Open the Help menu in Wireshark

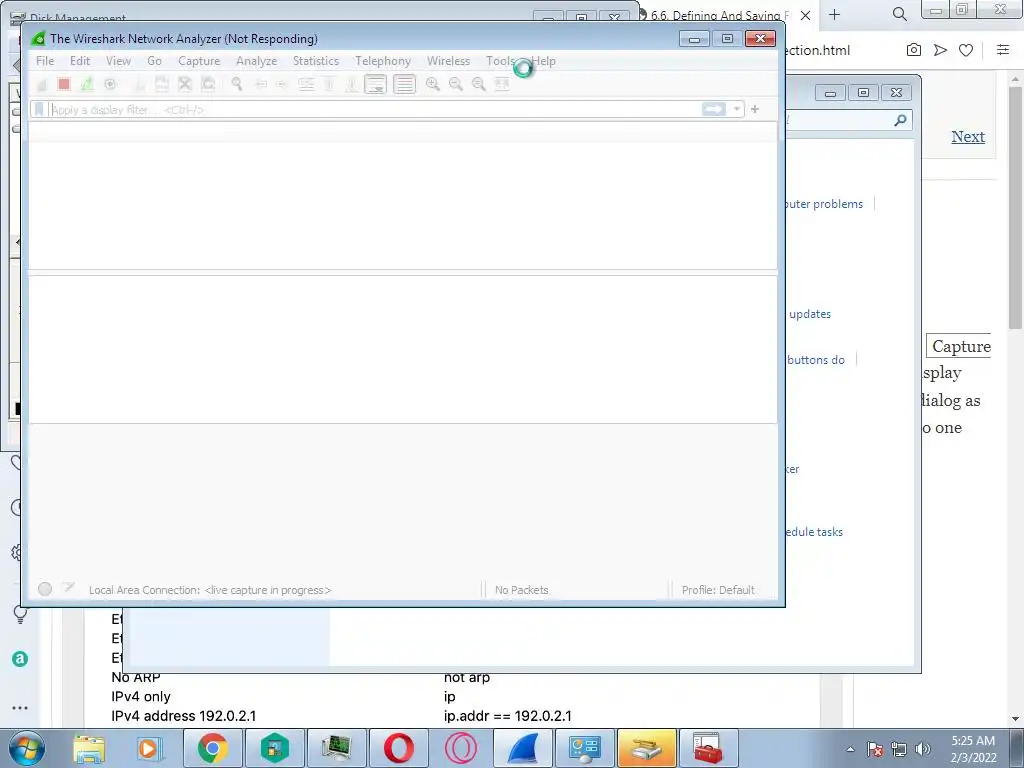click(x=544, y=61)
